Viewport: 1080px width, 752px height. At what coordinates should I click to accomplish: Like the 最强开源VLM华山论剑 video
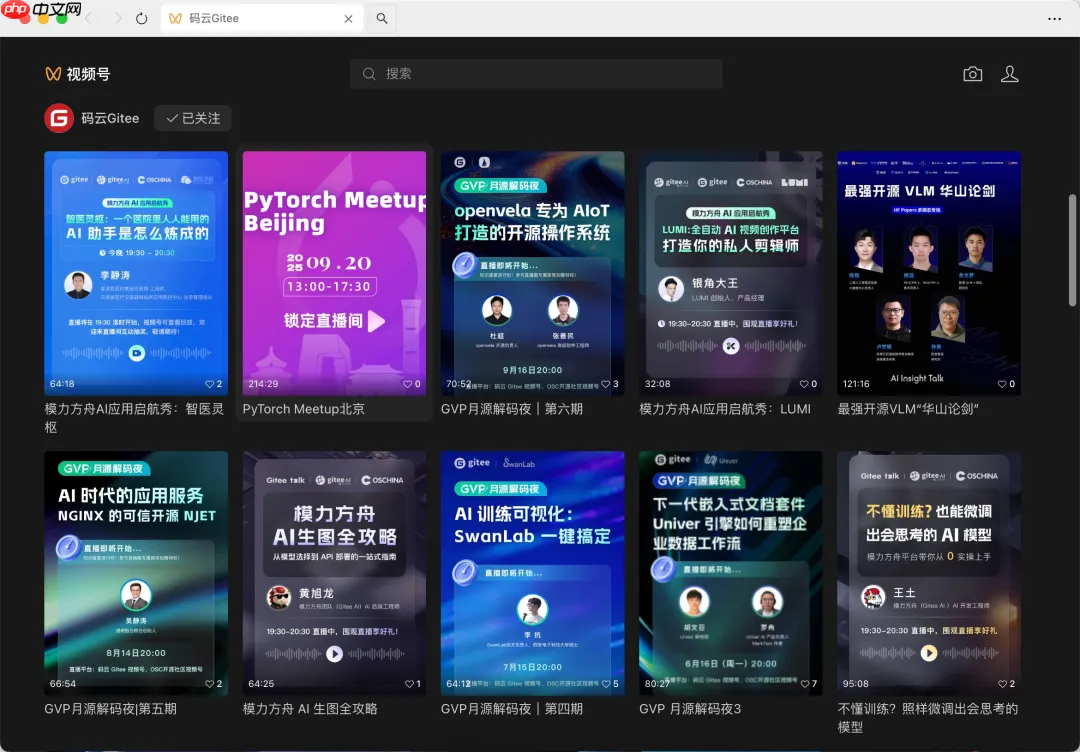click(x=1000, y=383)
